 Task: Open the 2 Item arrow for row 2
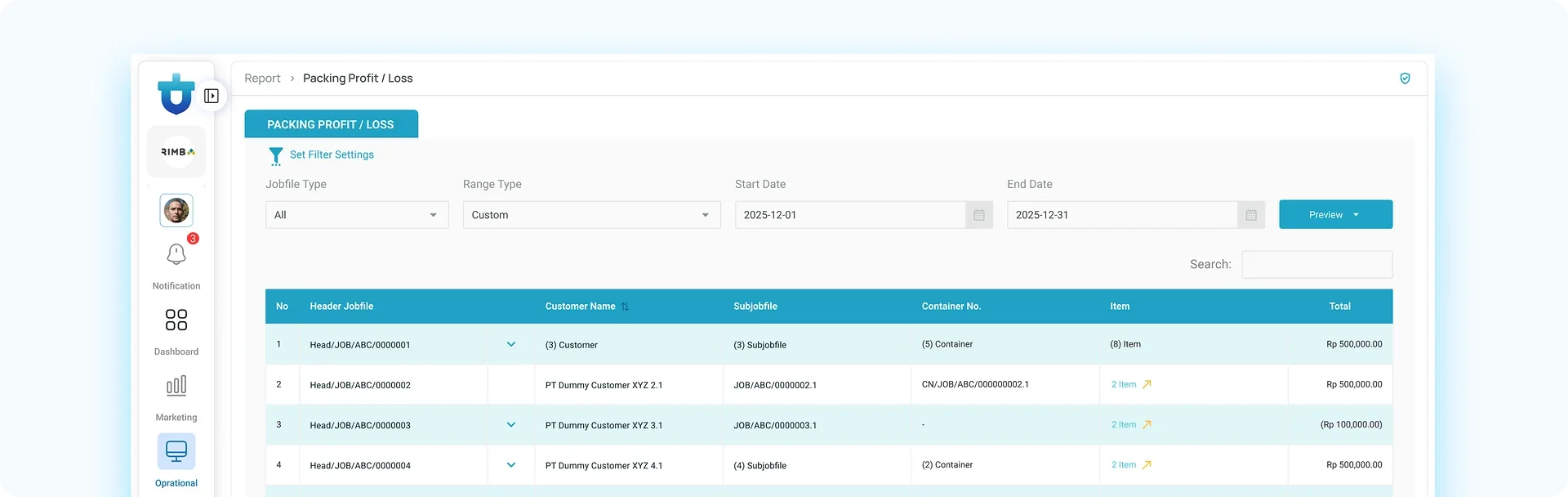1147,384
